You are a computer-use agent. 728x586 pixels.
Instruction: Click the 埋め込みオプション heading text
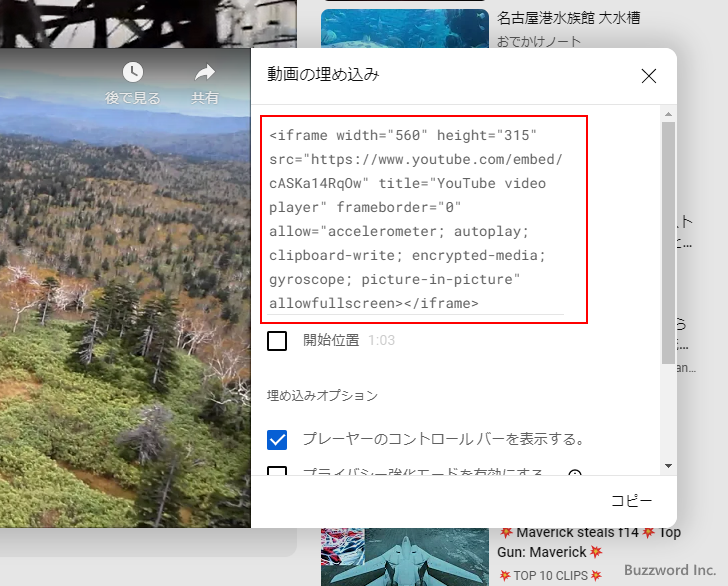coord(322,396)
